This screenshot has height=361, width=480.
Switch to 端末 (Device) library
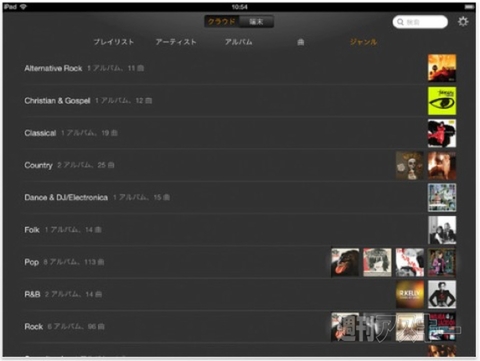256,22
